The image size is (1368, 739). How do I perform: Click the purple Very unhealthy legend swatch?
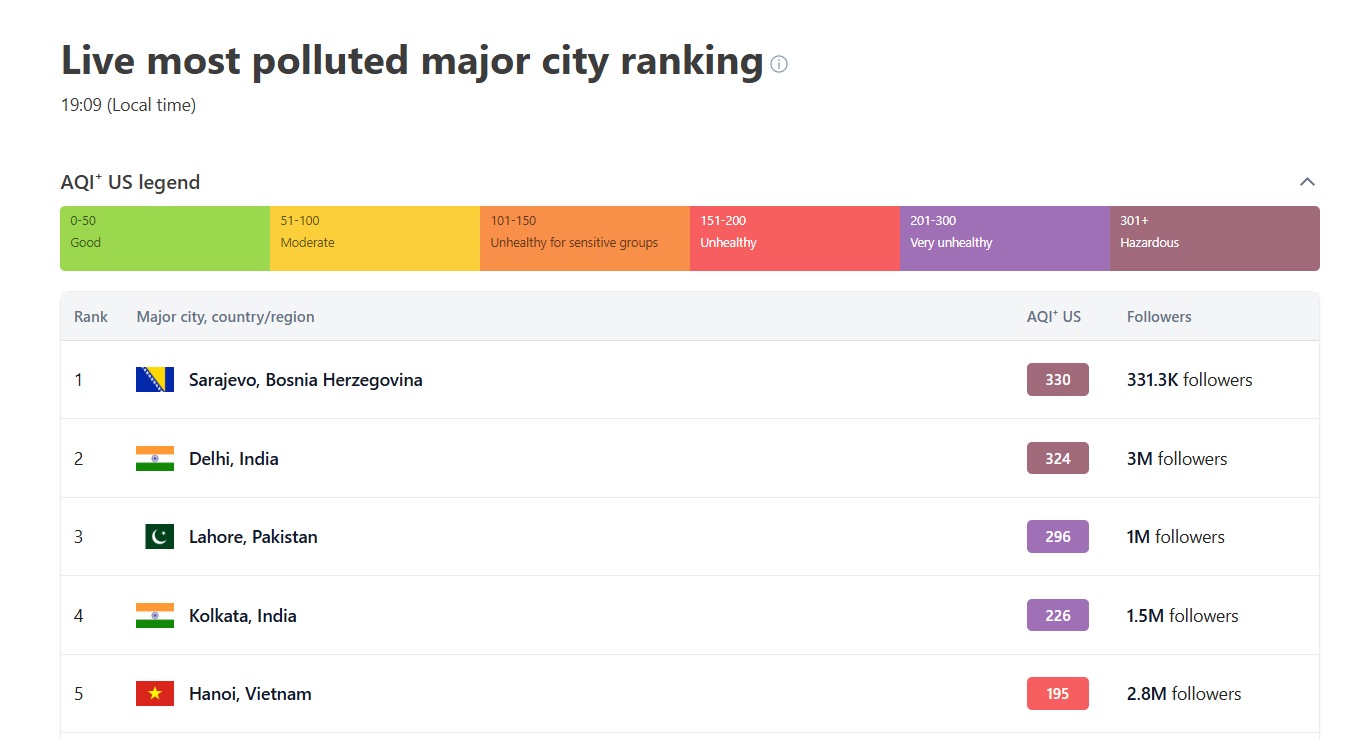click(x=1005, y=238)
